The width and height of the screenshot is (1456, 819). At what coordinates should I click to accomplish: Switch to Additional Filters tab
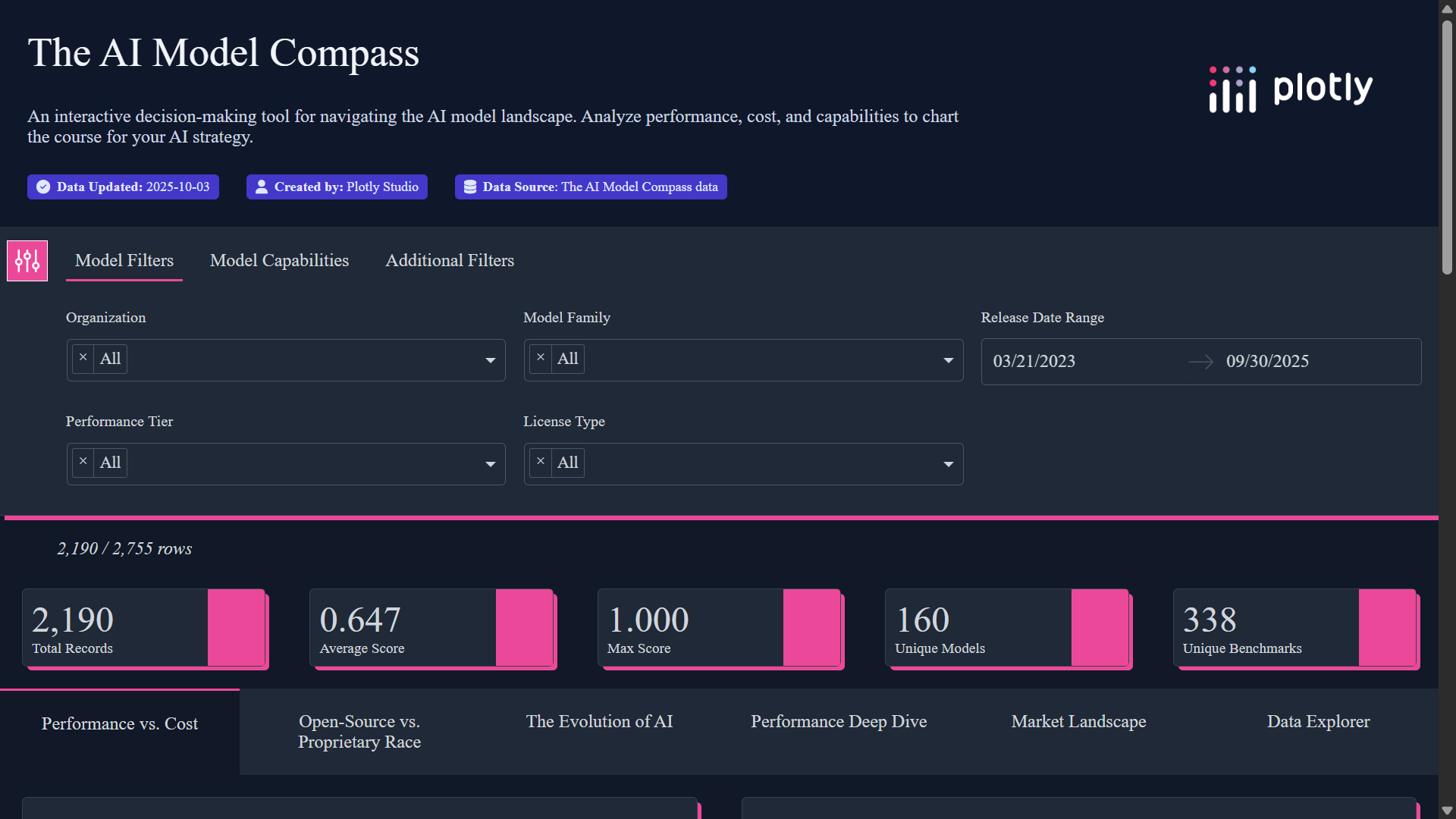click(450, 261)
